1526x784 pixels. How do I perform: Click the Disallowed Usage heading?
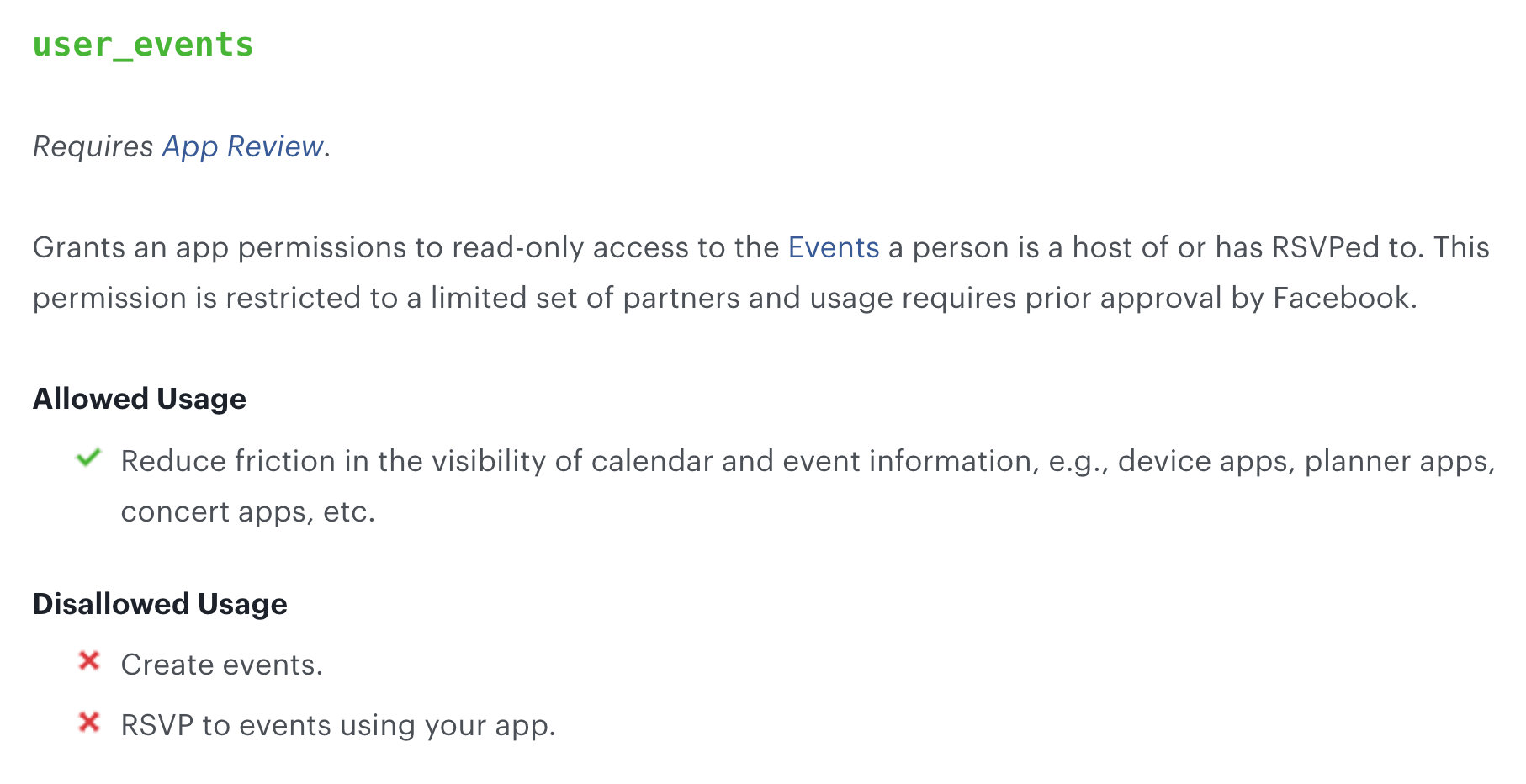(x=160, y=604)
